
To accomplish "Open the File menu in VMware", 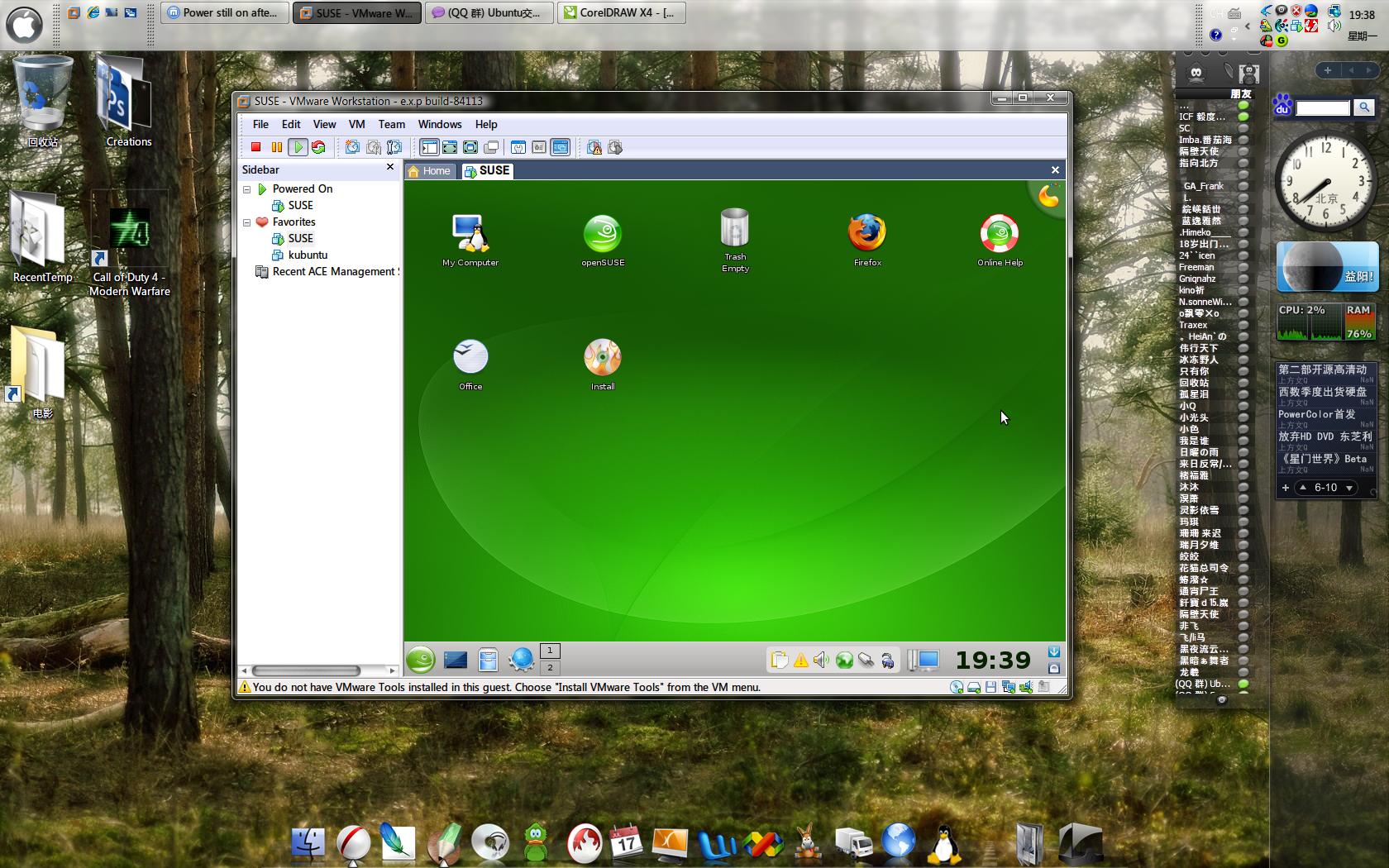I will 260,124.
